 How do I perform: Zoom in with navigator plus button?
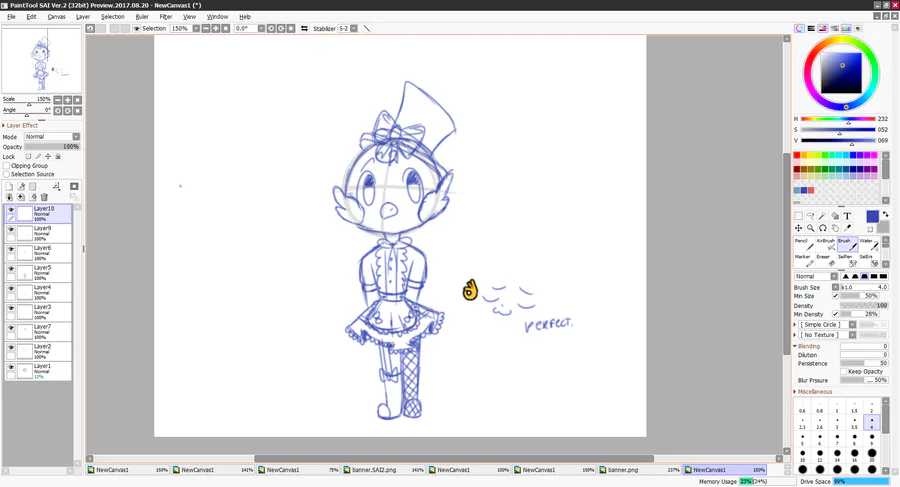(67, 100)
